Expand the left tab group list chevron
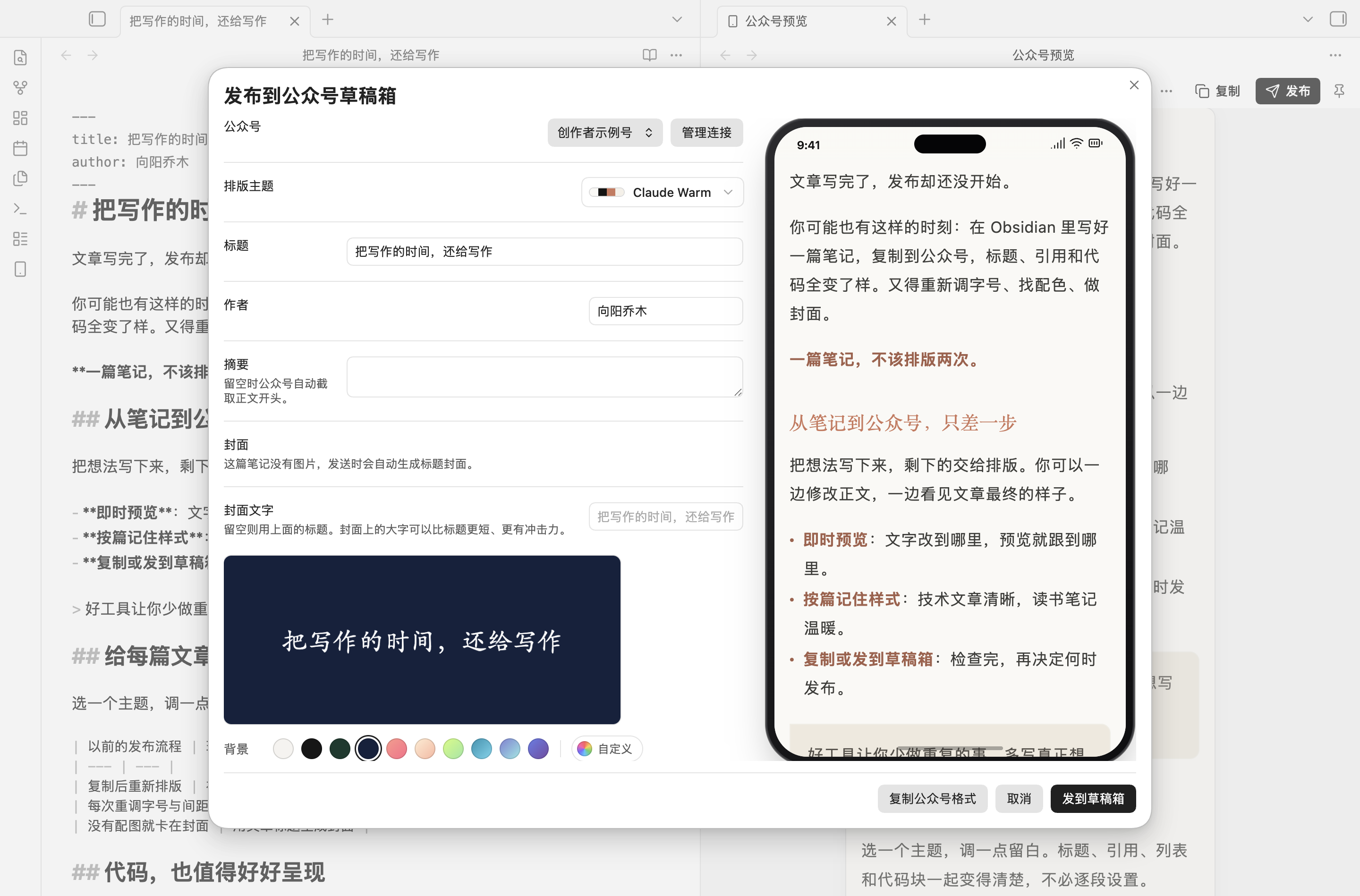 (677, 20)
